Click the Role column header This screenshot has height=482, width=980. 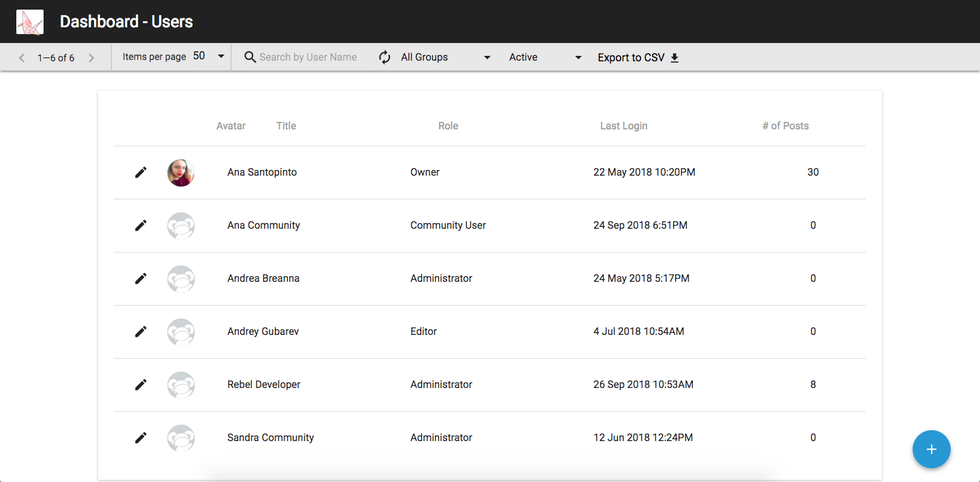tap(448, 126)
